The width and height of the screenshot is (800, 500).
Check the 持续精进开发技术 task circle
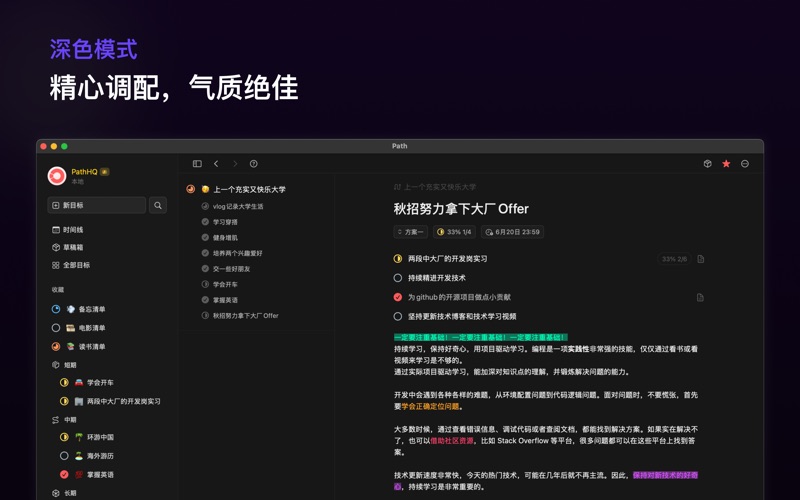398,278
